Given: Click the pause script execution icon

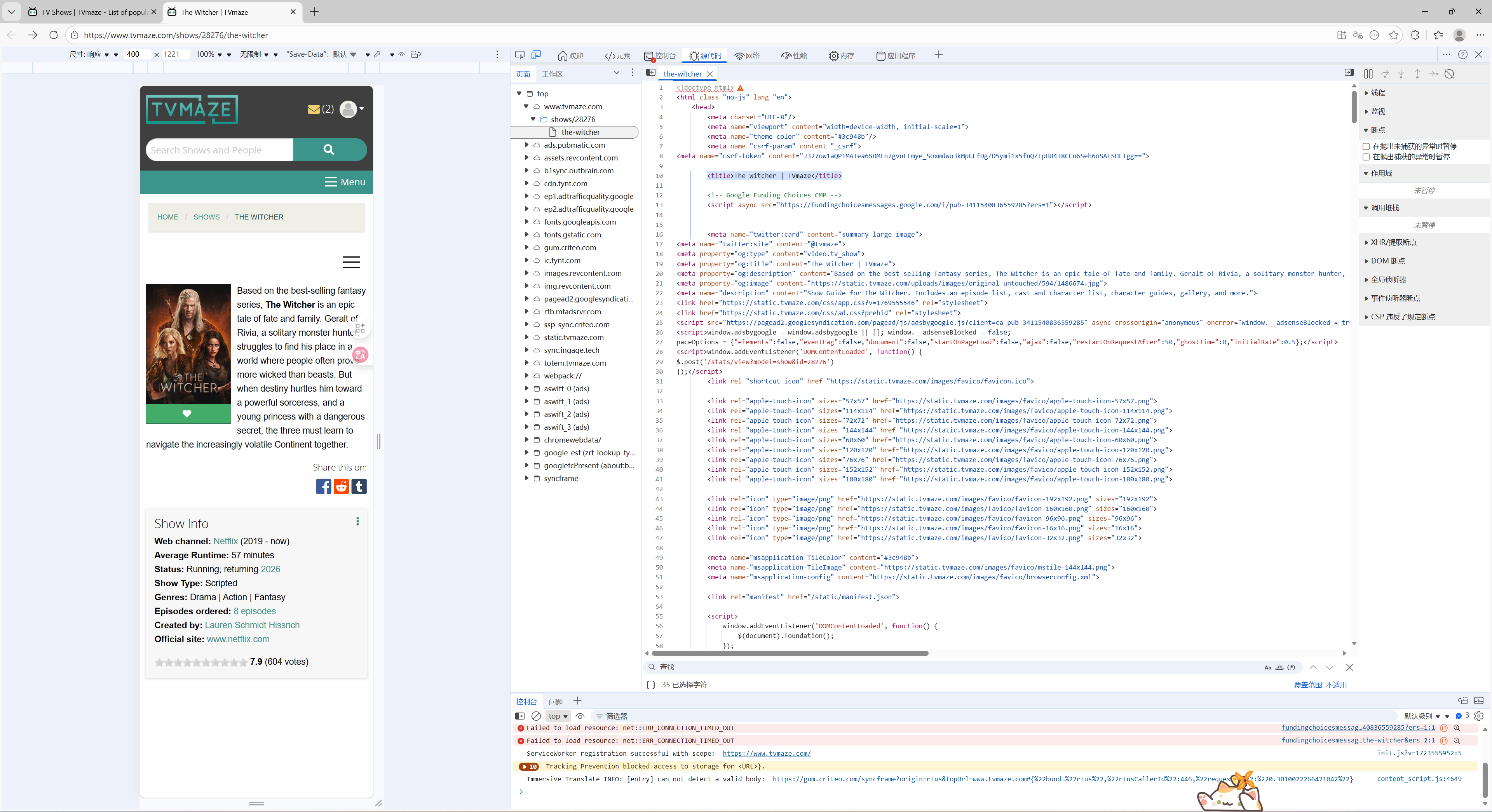Looking at the screenshot, I should [1368, 73].
